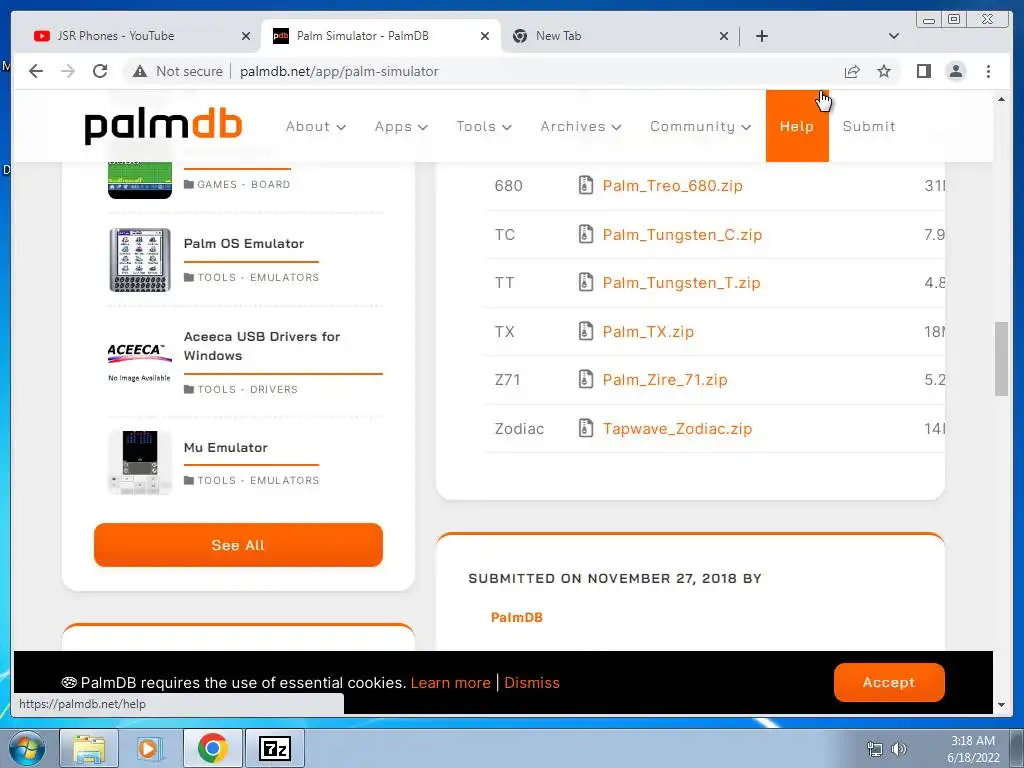Open the Palm OS Emulator thumbnail
The width and height of the screenshot is (1024, 768).
tap(140, 260)
